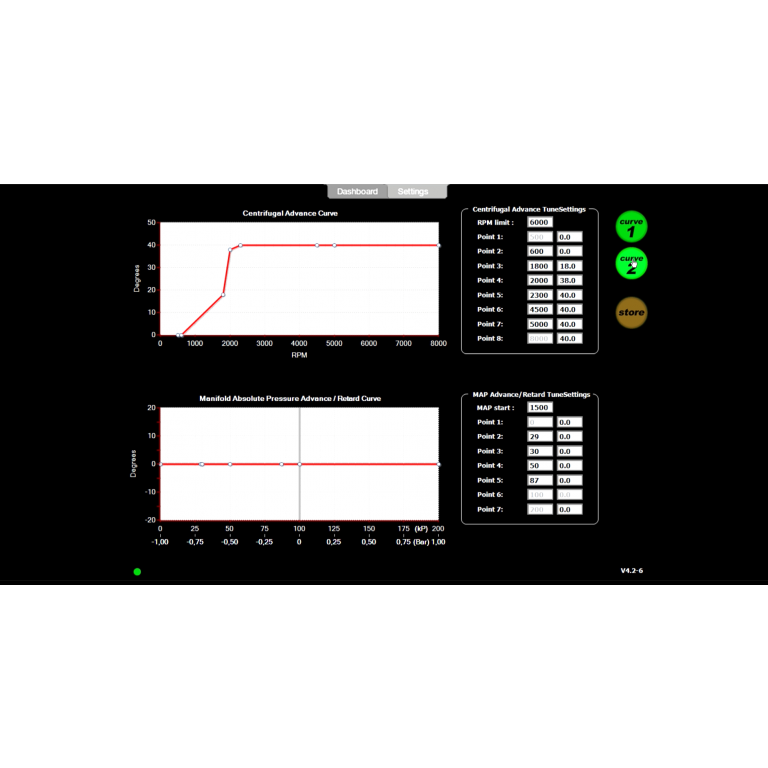Click centrifugal Point 5 RPM field 2300
Image resolution: width=768 pixels, height=768 pixels.
pyautogui.click(x=540, y=295)
